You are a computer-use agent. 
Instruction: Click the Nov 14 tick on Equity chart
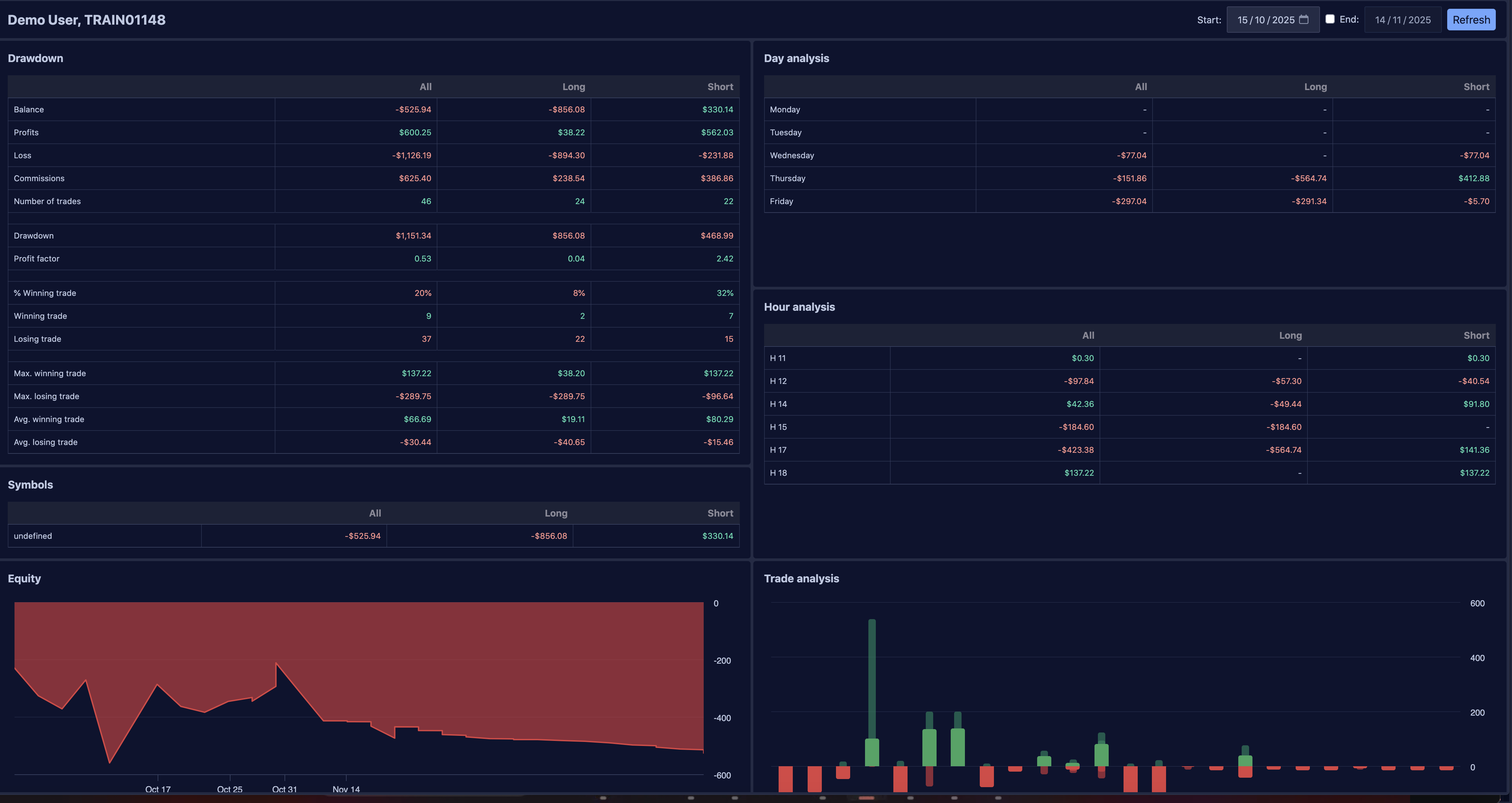tap(346, 788)
